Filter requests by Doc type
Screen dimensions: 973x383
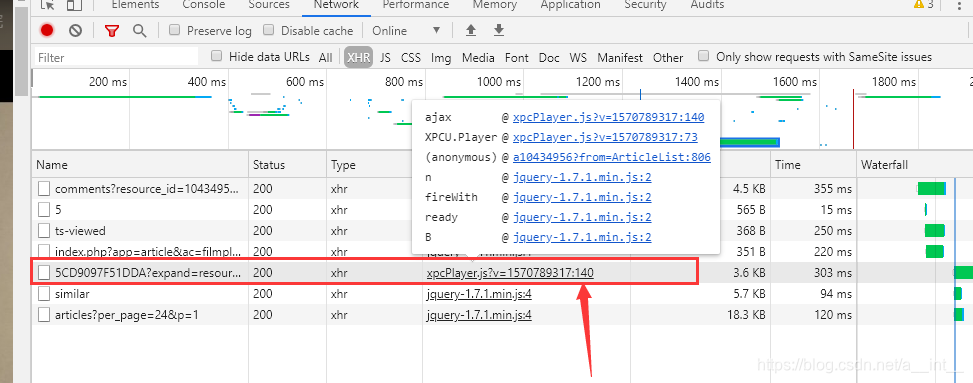coord(549,57)
